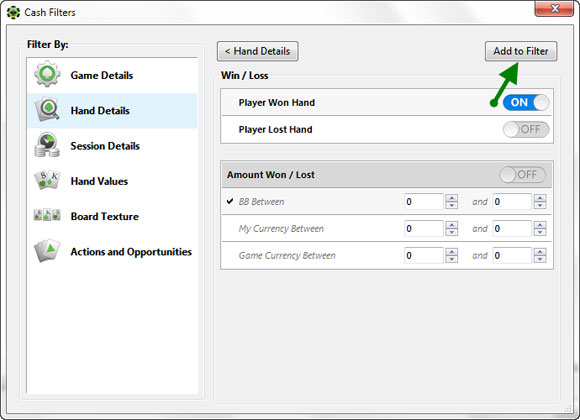
Task: Open Session Details clock and coins icon
Action: tap(47, 145)
